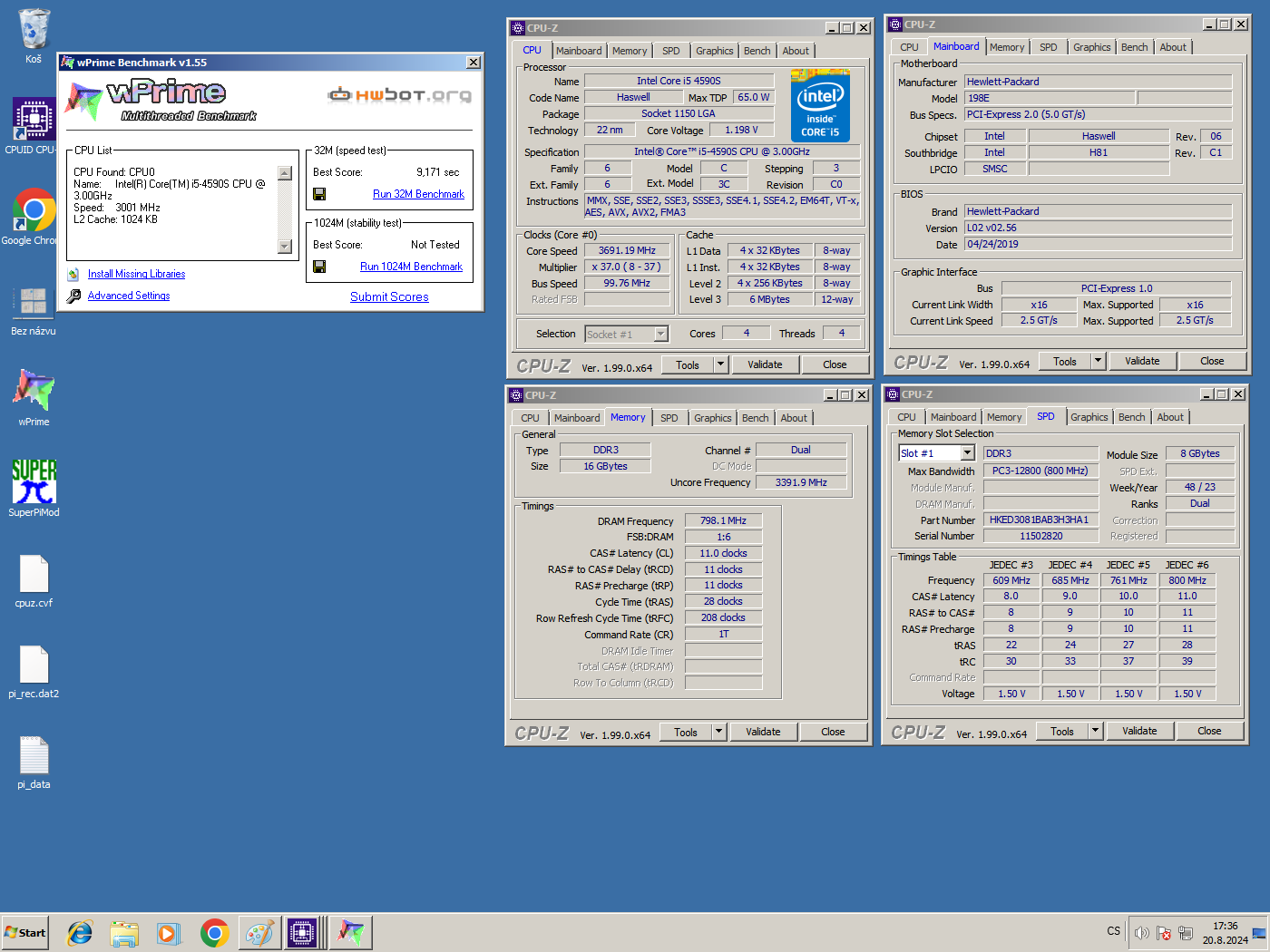
Task: Click the Part Number HKED3081BAB3H3HA1 field
Action: pyautogui.click(x=1039, y=520)
